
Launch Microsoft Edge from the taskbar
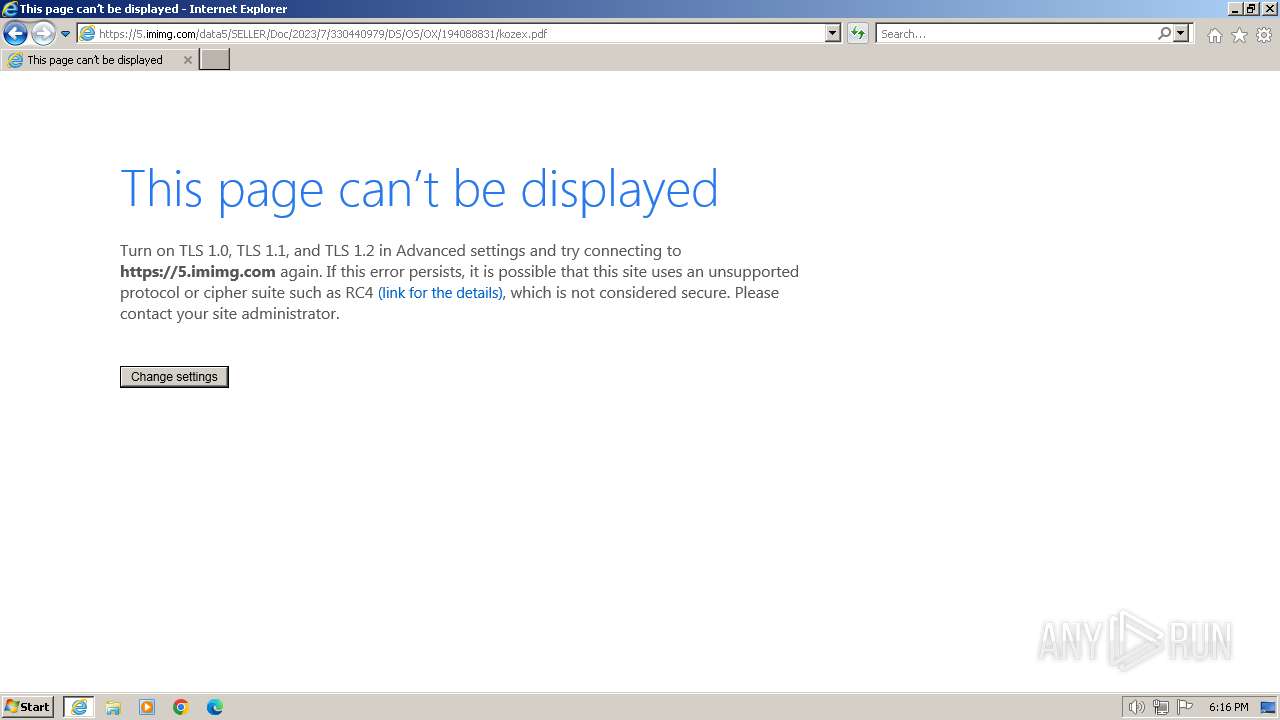(x=215, y=707)
